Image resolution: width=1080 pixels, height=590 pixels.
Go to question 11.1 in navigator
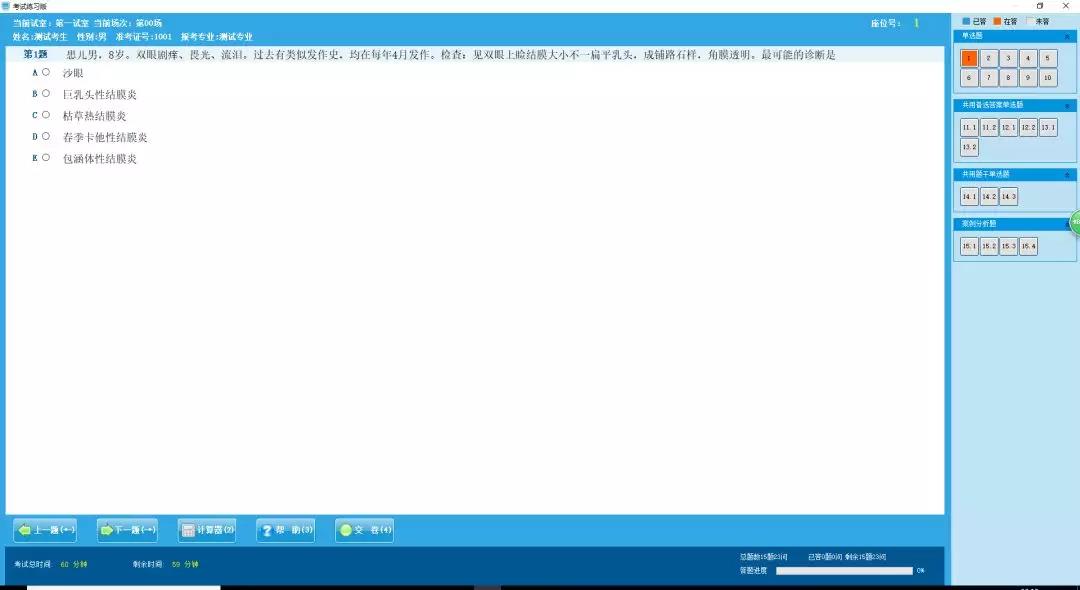click(969, 127)
